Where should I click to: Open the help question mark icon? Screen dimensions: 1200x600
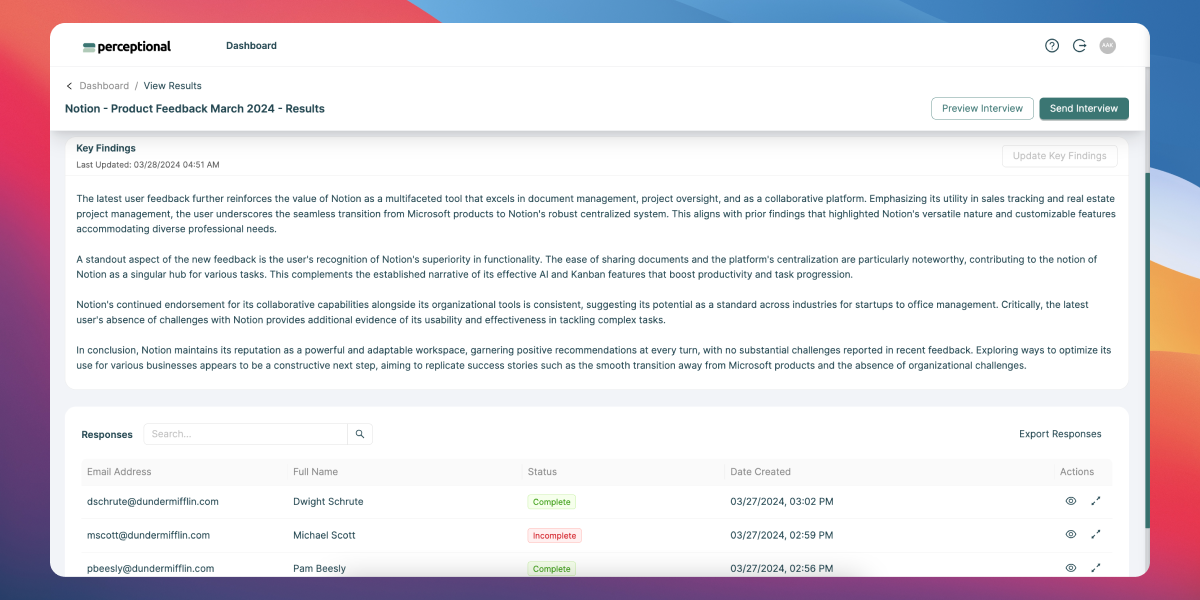[1052, 46]
